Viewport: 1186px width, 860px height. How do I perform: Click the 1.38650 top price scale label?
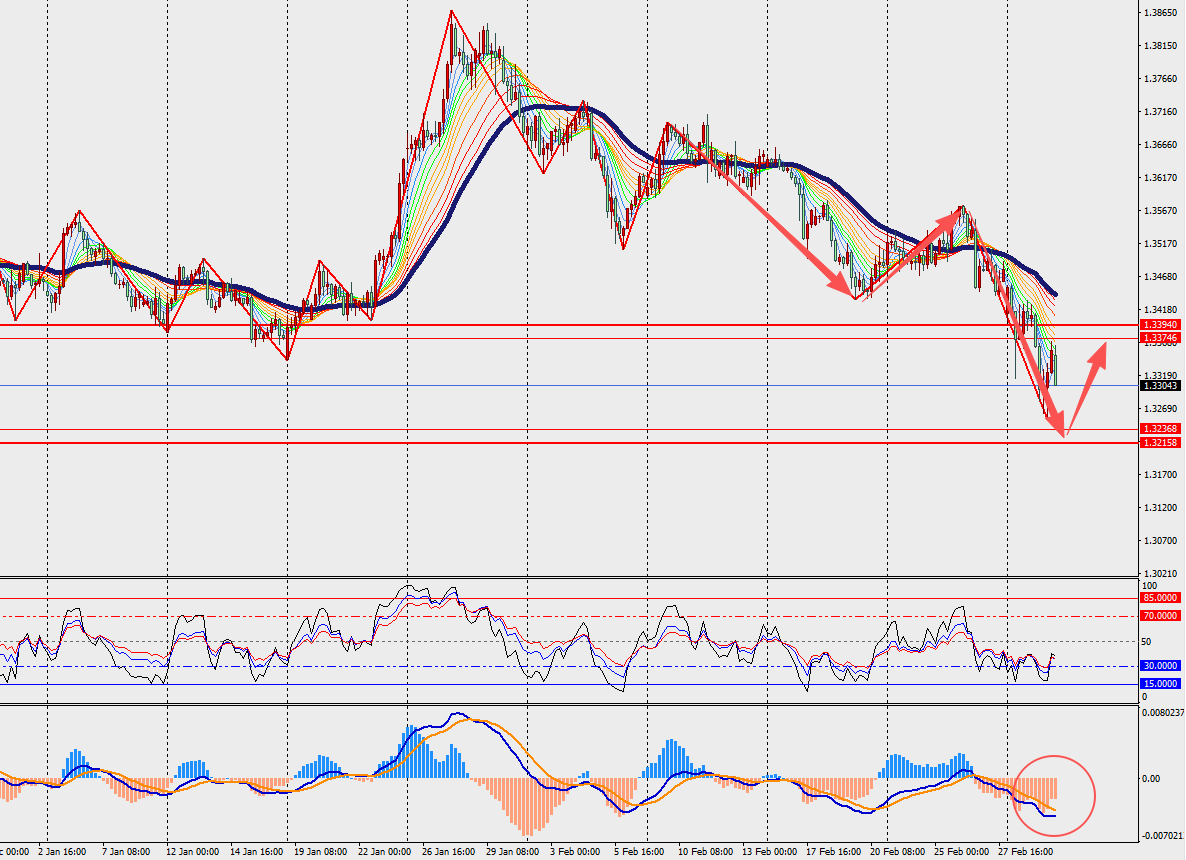[1160, 13]
